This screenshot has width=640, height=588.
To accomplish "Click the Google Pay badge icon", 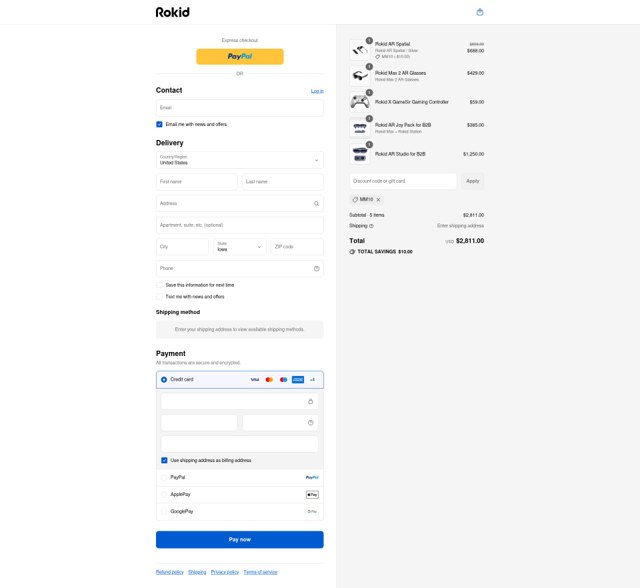I will tap(312, 511).
